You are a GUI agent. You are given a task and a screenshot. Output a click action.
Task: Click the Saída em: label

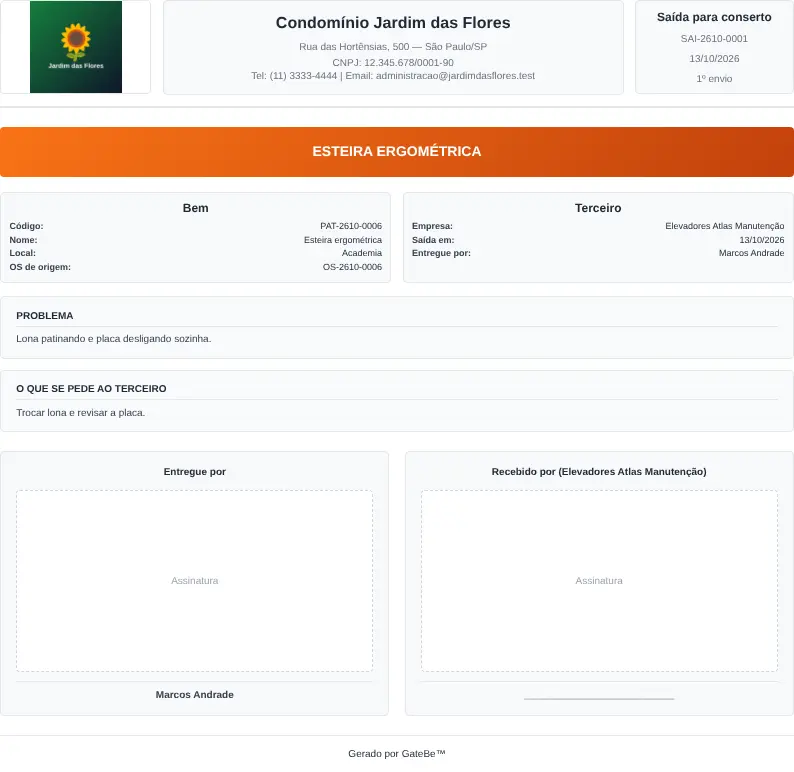433,240
